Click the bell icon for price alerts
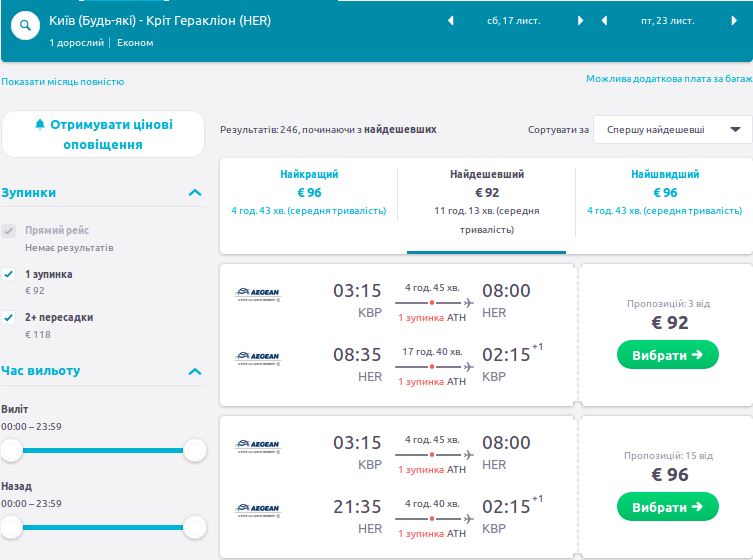The image size is (753, 560). (x=40, y=125)
